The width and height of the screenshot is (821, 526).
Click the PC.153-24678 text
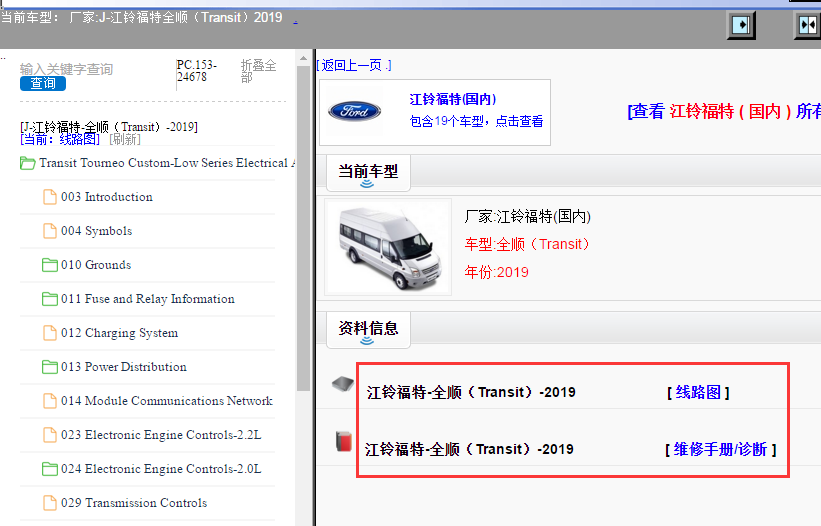(197, 71)
